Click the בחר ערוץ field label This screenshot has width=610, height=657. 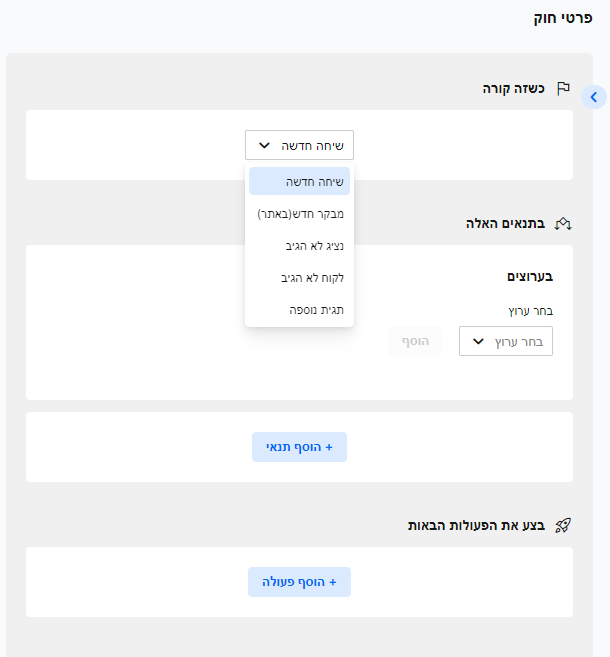[x=530, y=311]
